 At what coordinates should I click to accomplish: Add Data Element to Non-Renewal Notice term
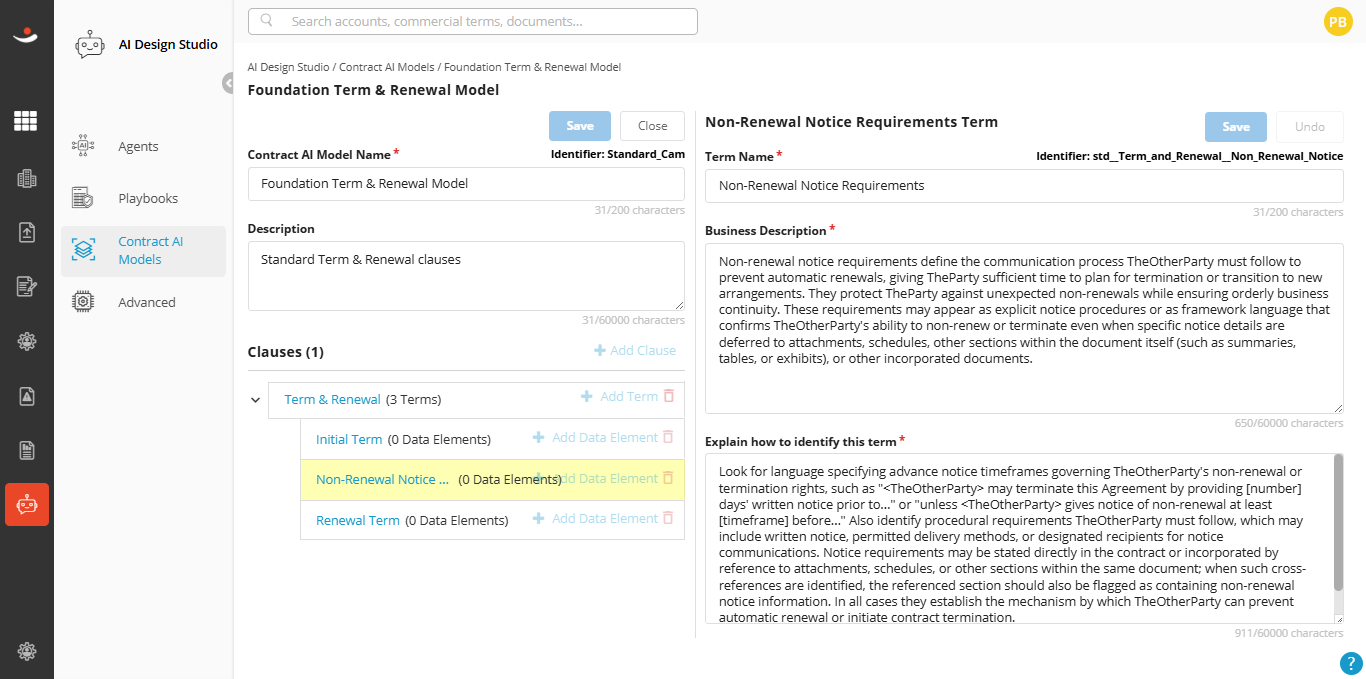[x=595, y=478]
